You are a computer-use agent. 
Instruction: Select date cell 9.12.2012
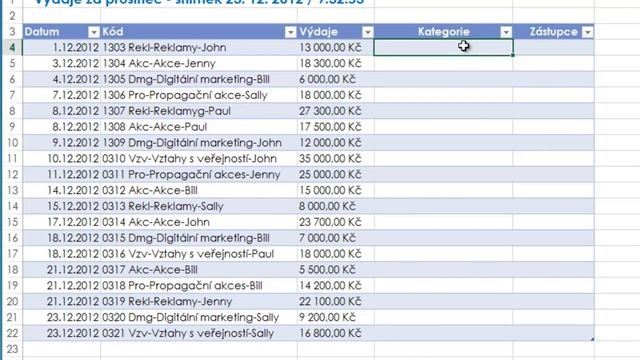click(62, 142)
